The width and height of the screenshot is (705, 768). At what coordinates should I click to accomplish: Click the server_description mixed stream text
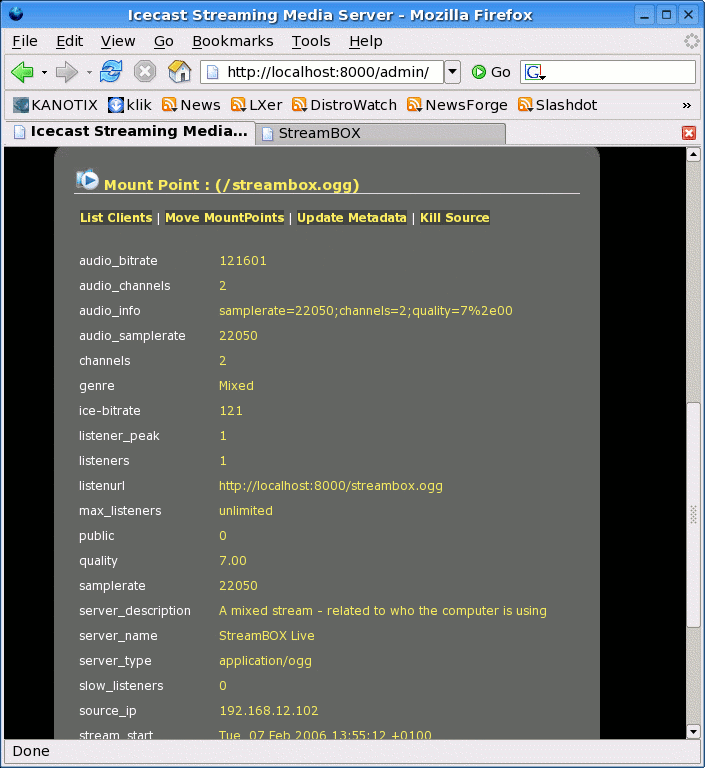click(383, 611)
